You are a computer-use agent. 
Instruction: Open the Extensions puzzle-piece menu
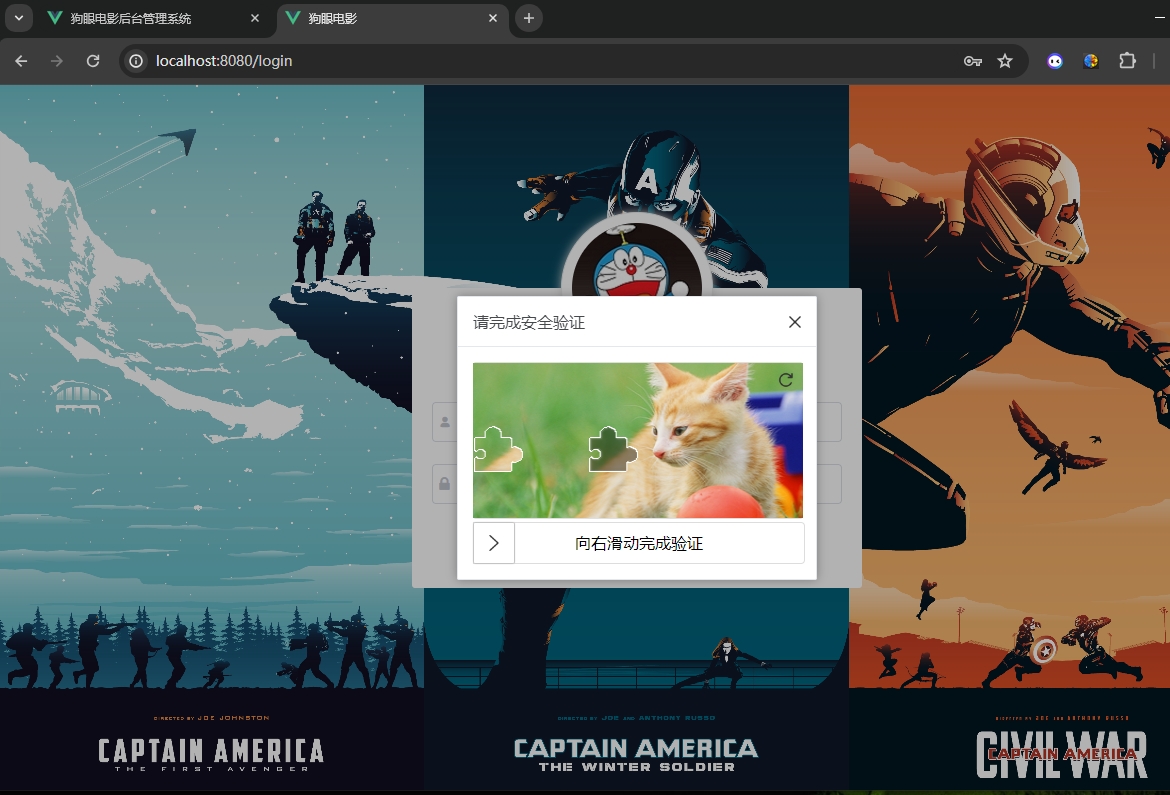pyautogui.click(x=1127, y=61)
